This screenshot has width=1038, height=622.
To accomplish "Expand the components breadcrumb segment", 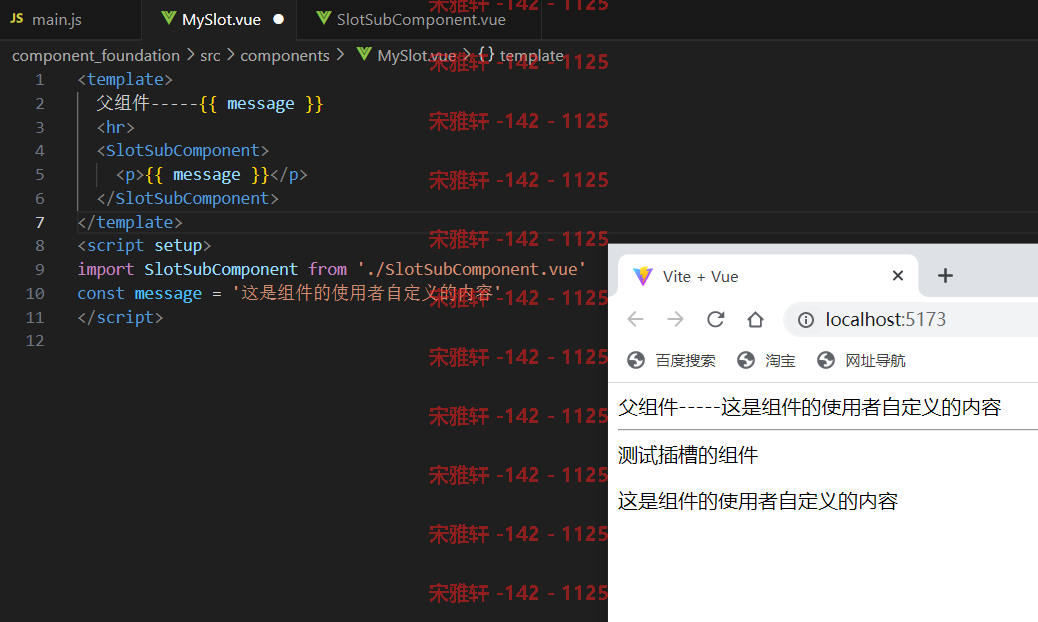I will point(285,56).
